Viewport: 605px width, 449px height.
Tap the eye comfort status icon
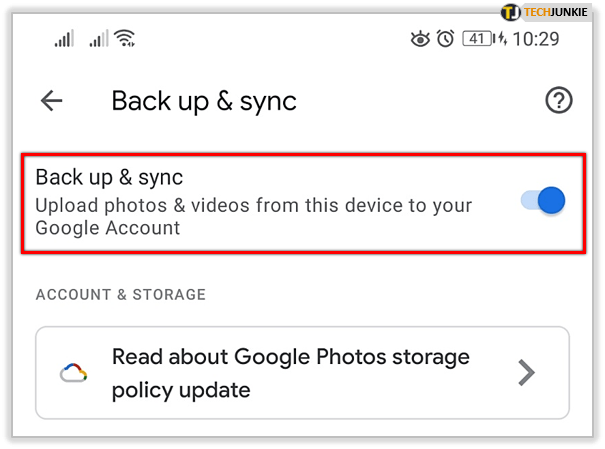coord(420,40)
